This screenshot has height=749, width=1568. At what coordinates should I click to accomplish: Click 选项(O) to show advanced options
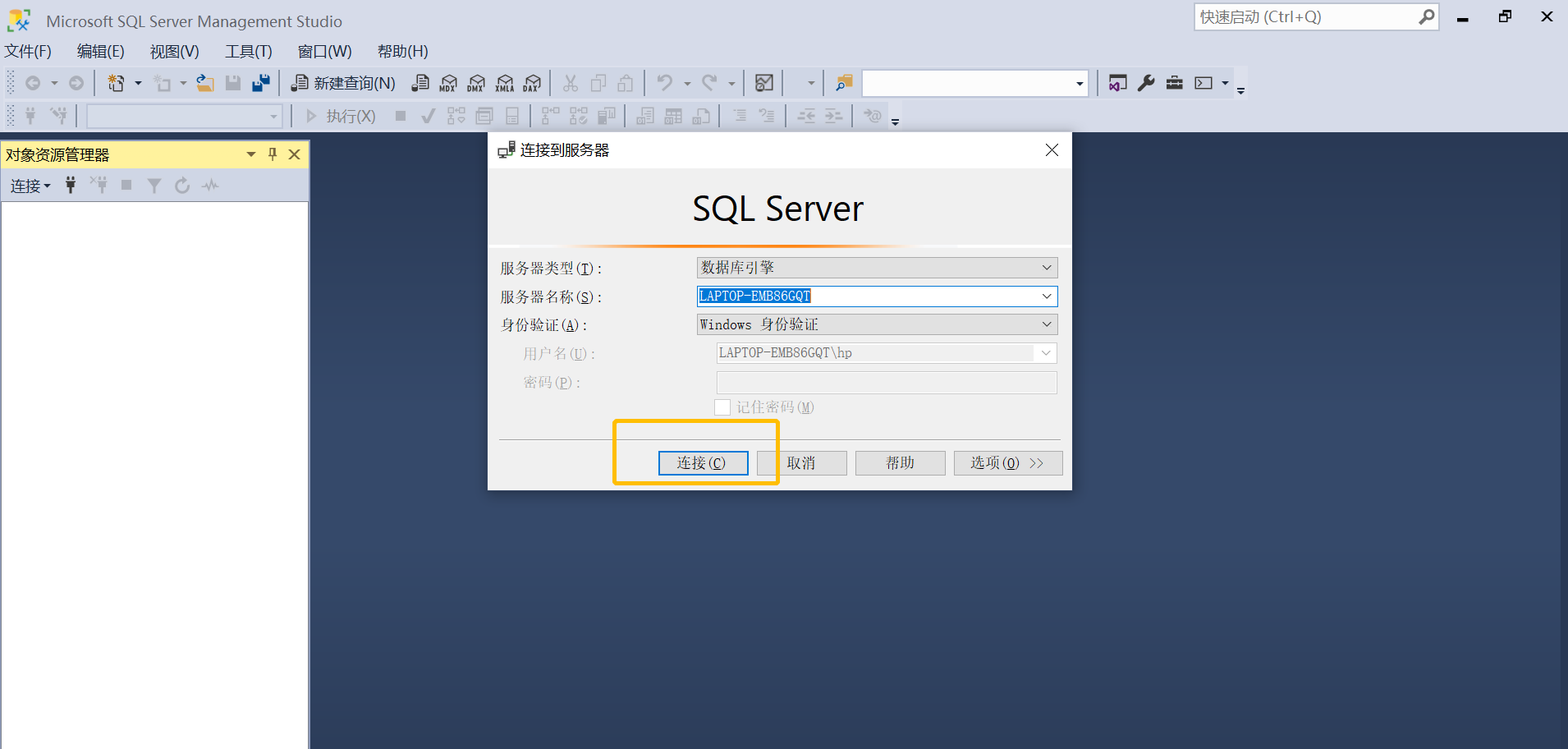[1007, 462]
